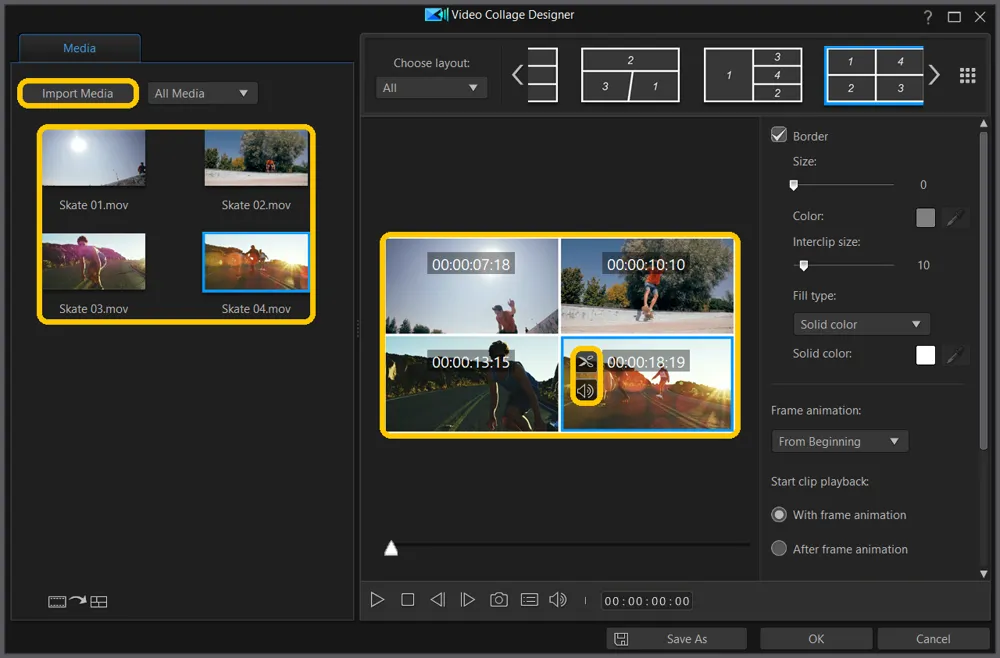This screenshot has height=658, width=1000.
Task: Click the Cancel button
Action: (933, 639)
